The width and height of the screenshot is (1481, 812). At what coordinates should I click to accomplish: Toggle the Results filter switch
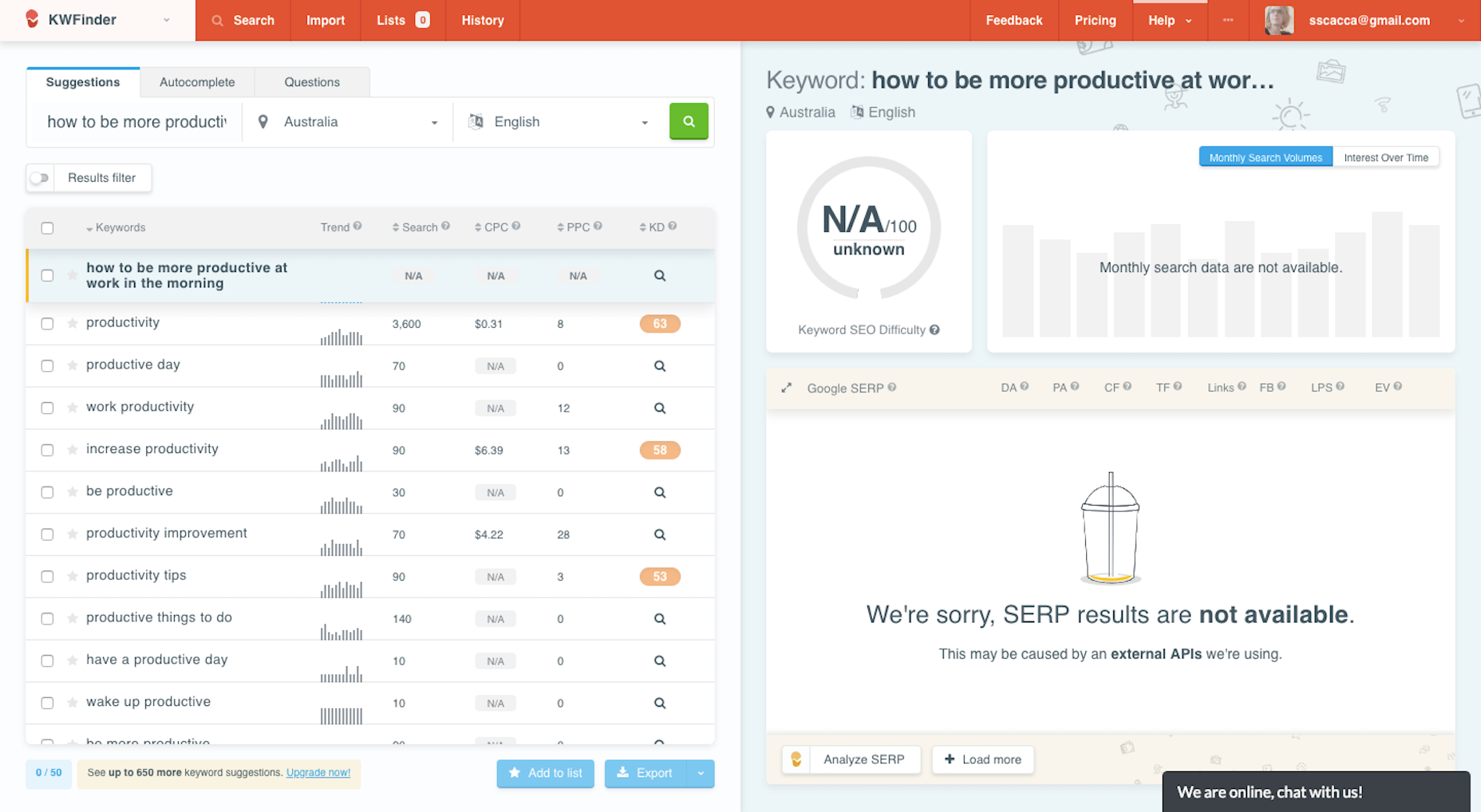coord(40,178)
